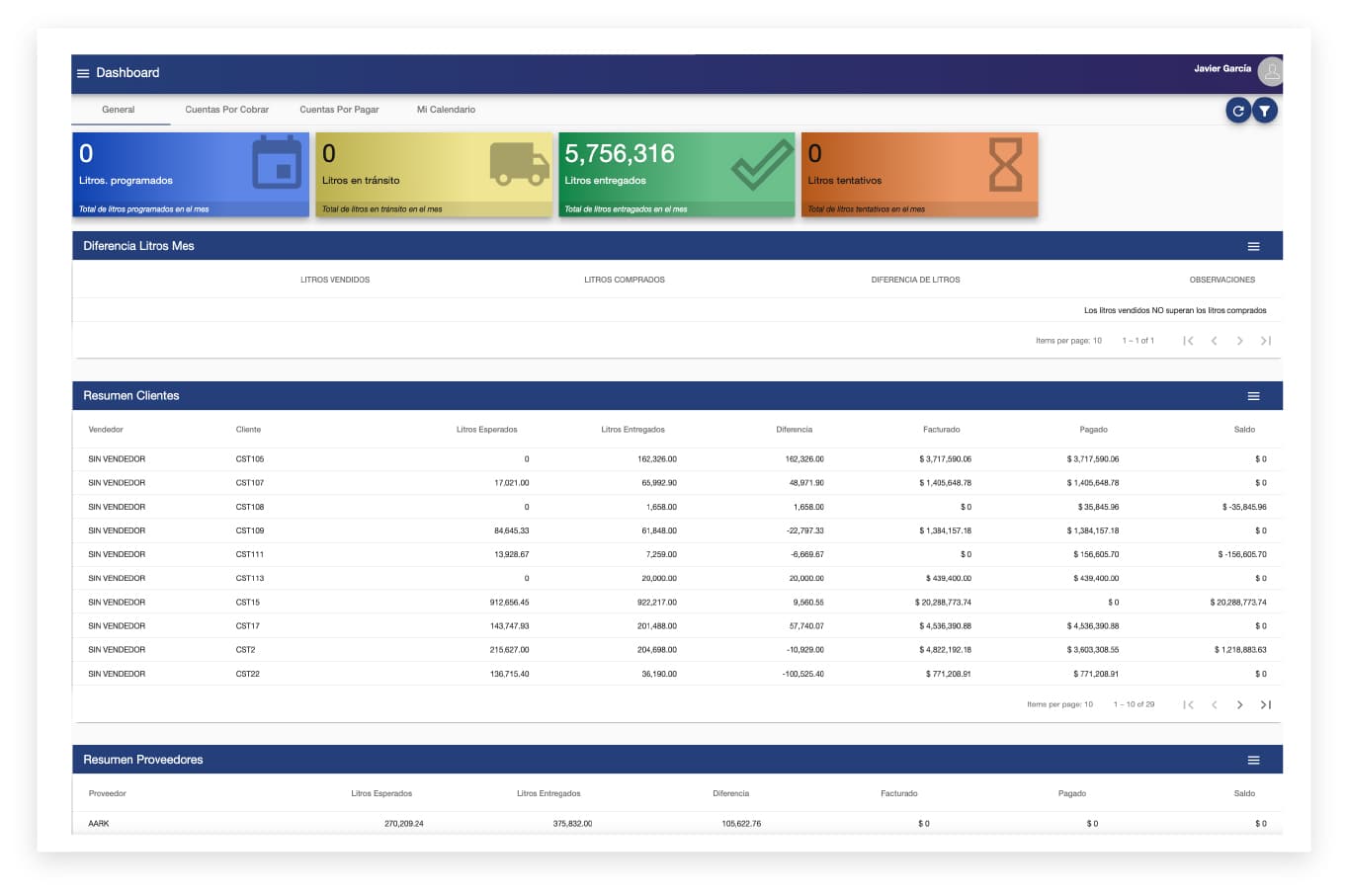Refresh the dashboard data
Image resolution: width=1348 pixels, height=896 pixels.
pos(1238,110)
